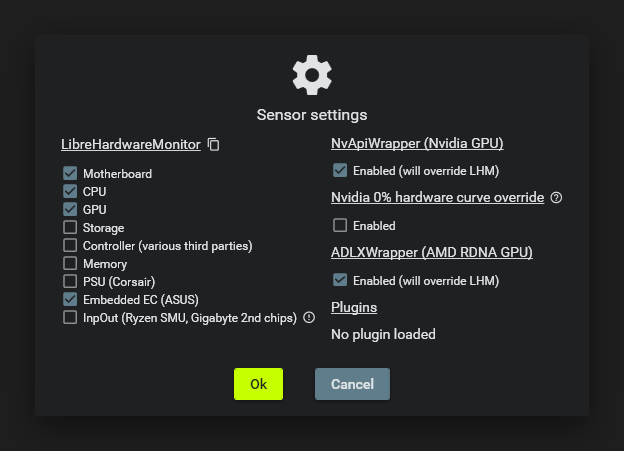This screenshot has width=624, height=451.
Task: Click the info icon next to InpOut
Action: pyautogui.click(x=309, y=318)
